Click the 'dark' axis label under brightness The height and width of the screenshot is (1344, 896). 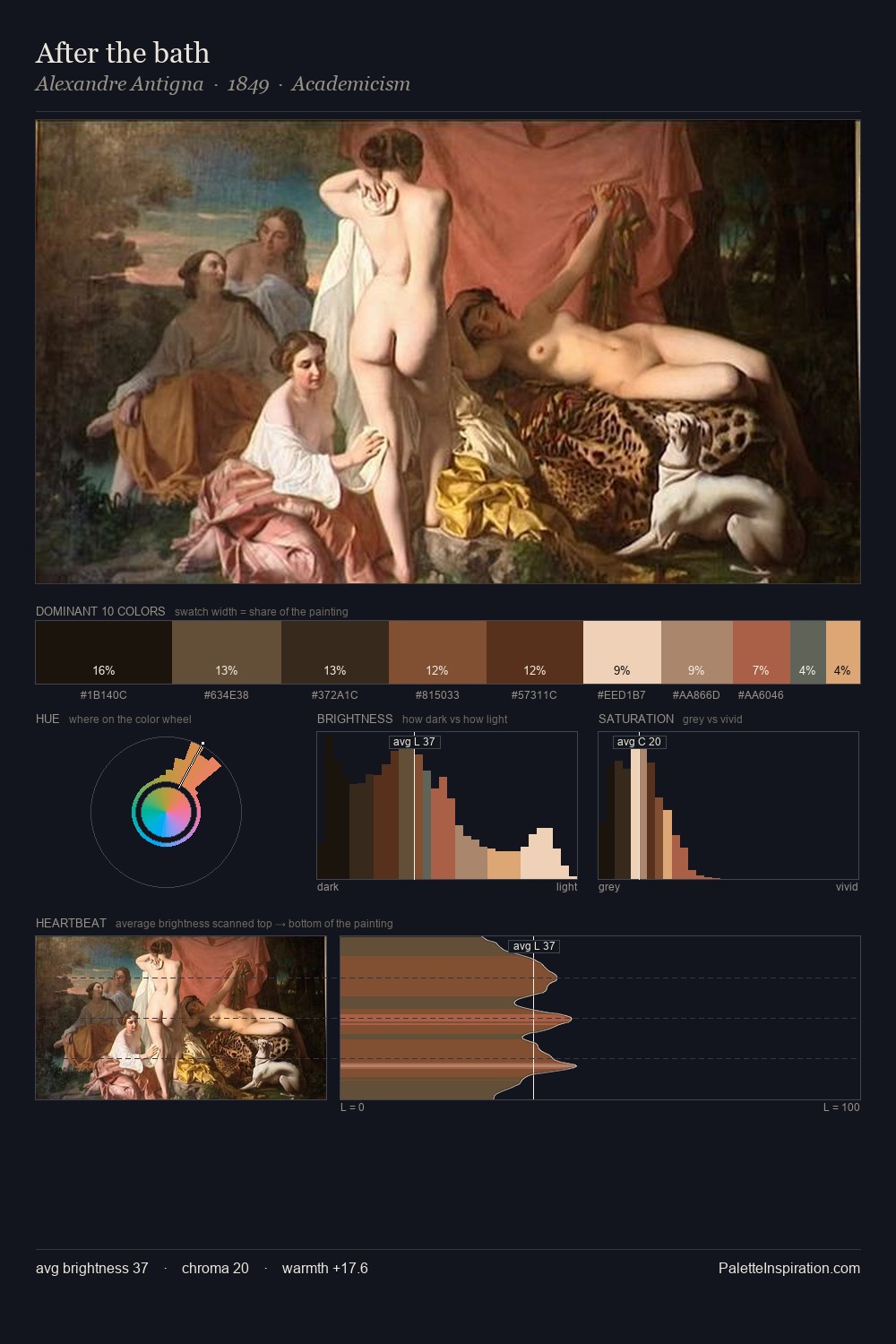tap(328, 887)
